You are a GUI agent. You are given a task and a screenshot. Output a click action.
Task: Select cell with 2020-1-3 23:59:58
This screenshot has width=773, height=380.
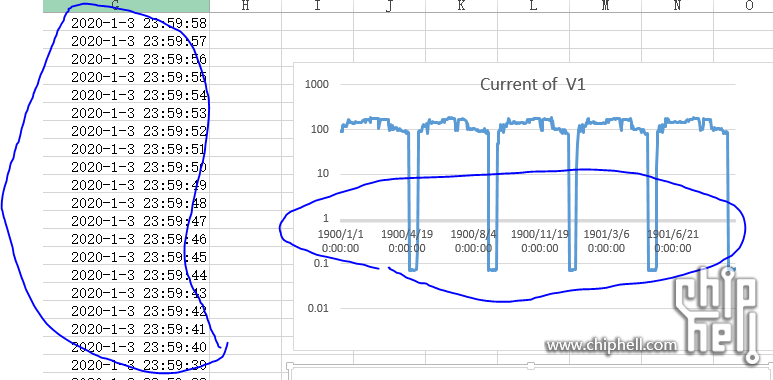126,23
